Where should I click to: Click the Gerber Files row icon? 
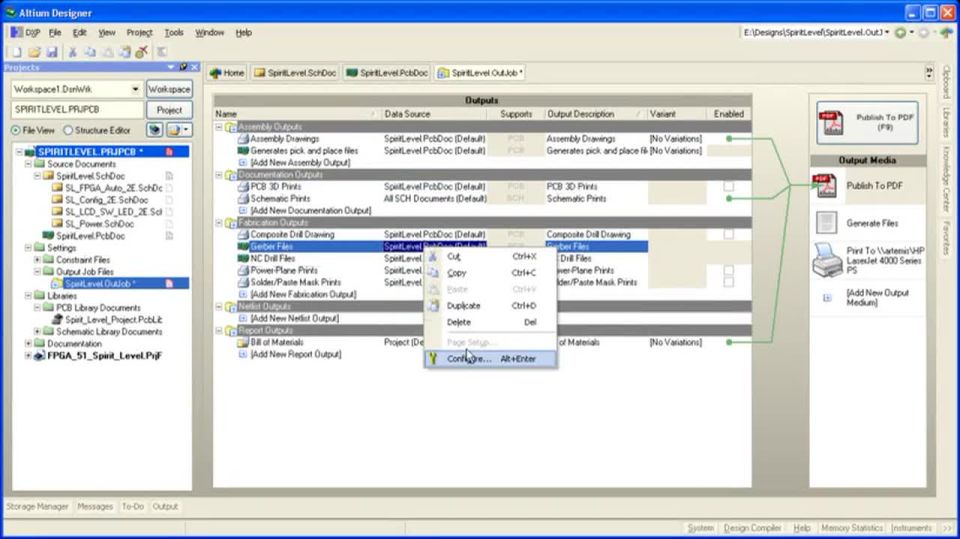[x=243, y=246]
